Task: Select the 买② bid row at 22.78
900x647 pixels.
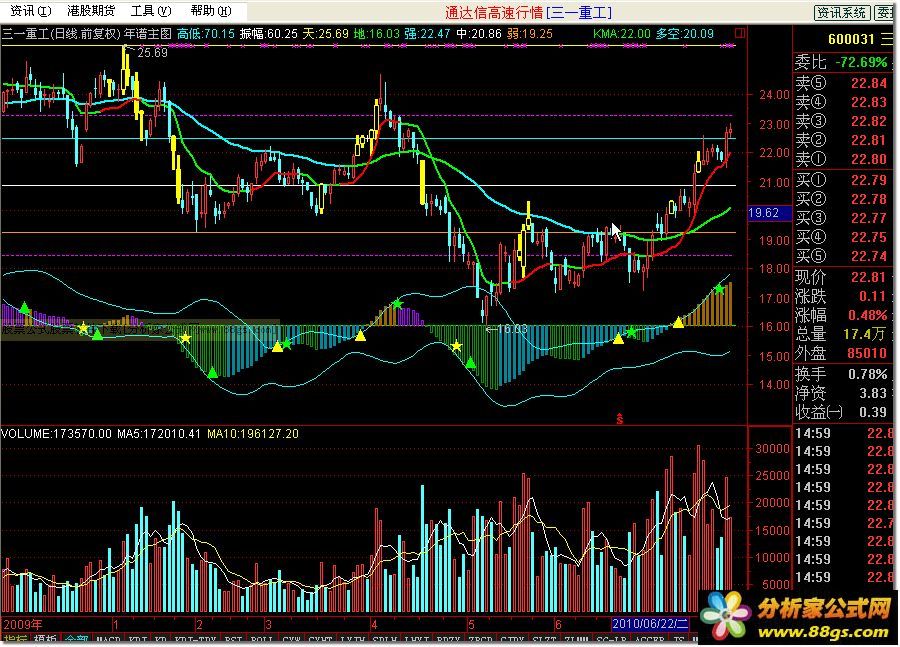Action: [842, 199]
